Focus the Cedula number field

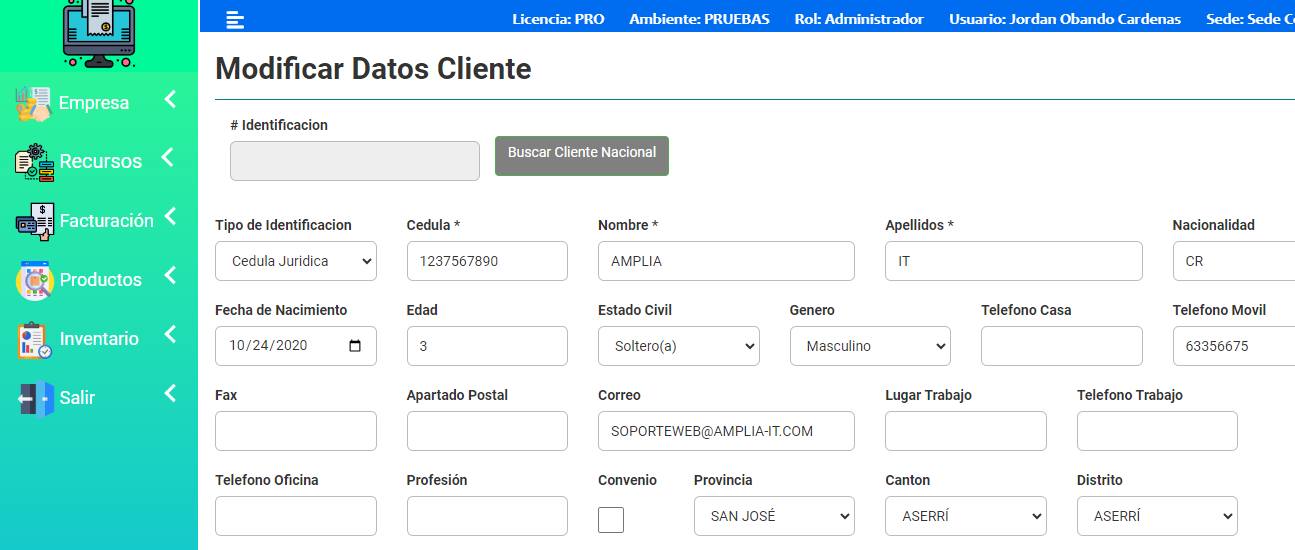tap(487, 261)
